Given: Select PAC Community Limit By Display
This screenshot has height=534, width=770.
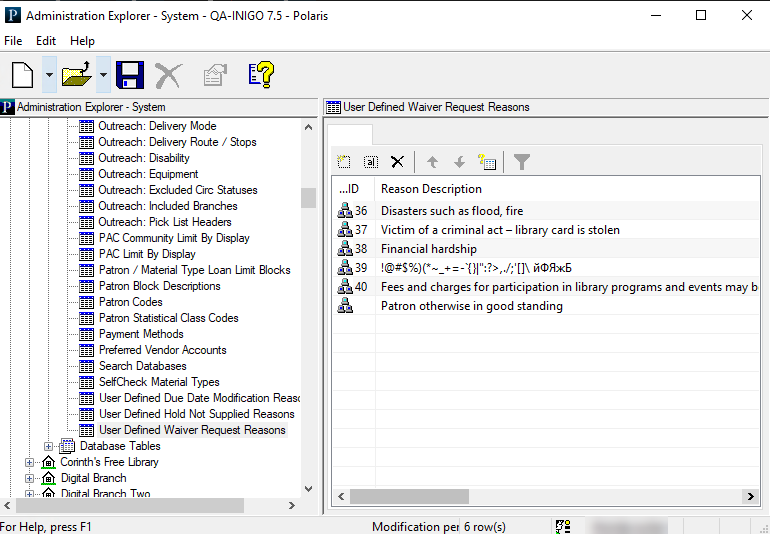Looking at the screenshot, I should pyautogui.click(x=174, y=238).
